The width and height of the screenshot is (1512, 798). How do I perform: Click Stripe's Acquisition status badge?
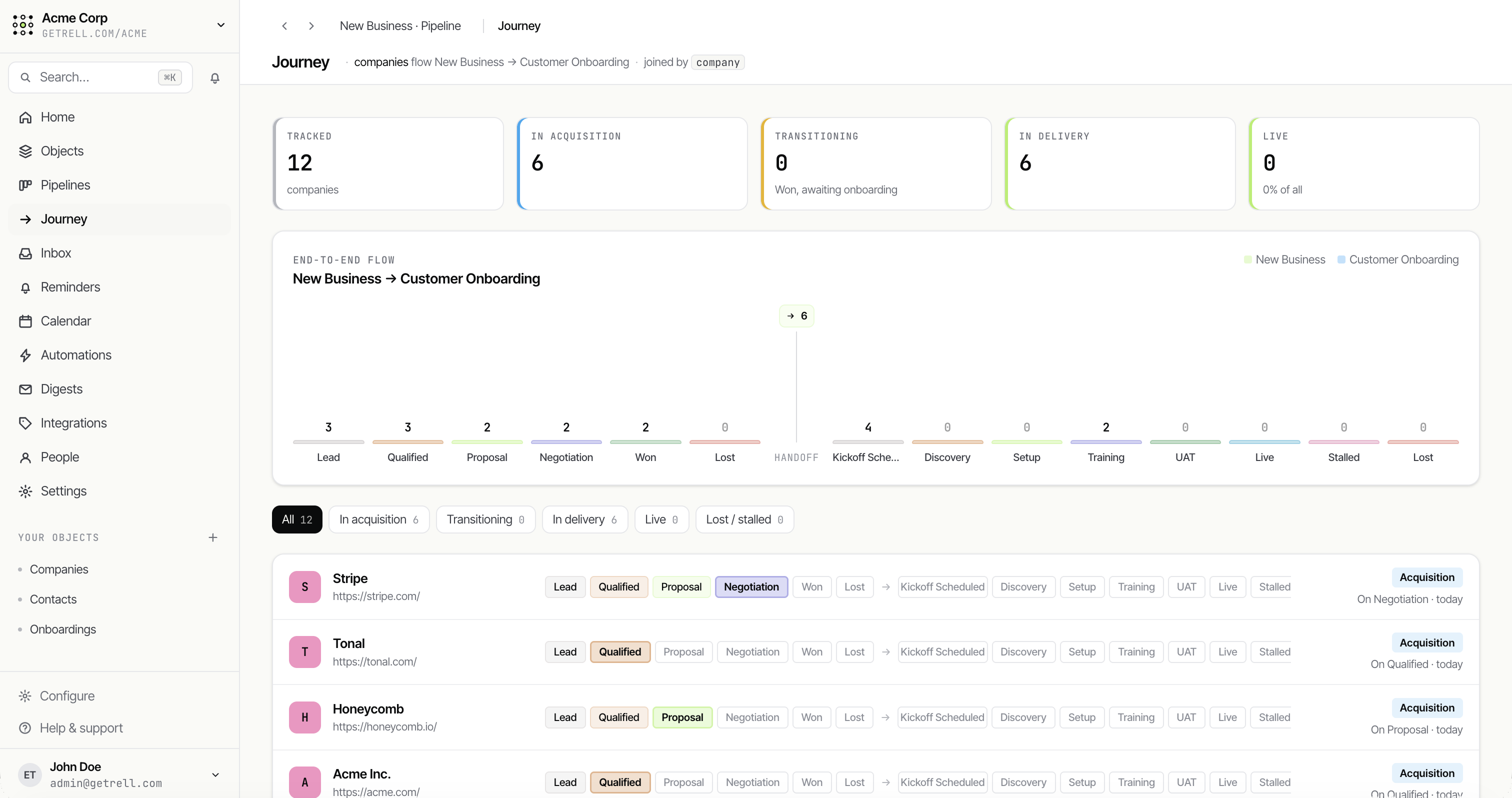click(x=1427, y=577)
